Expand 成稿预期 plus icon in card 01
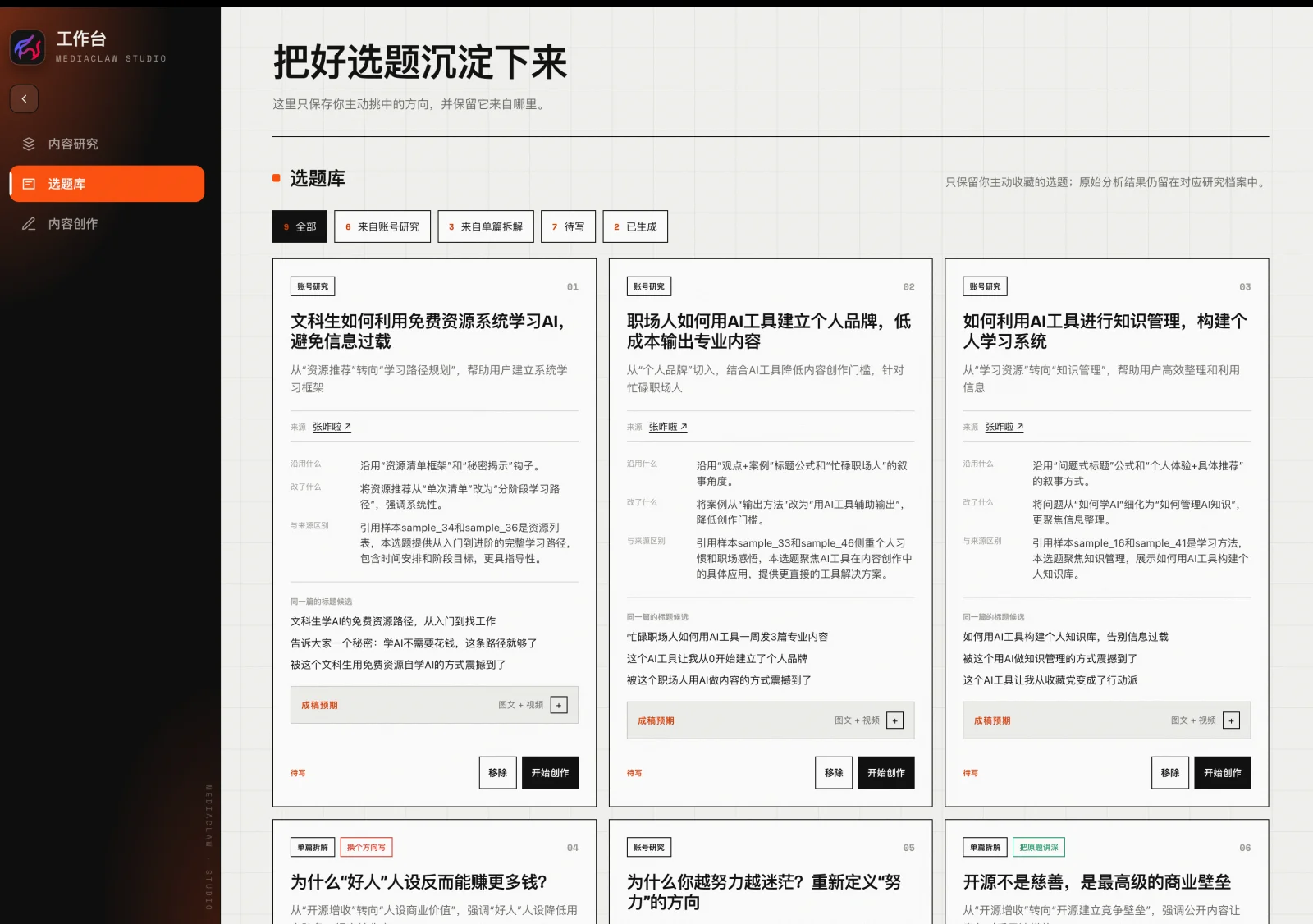The height and width of the screenshot is (924, 1313). (x=559, y=705)
